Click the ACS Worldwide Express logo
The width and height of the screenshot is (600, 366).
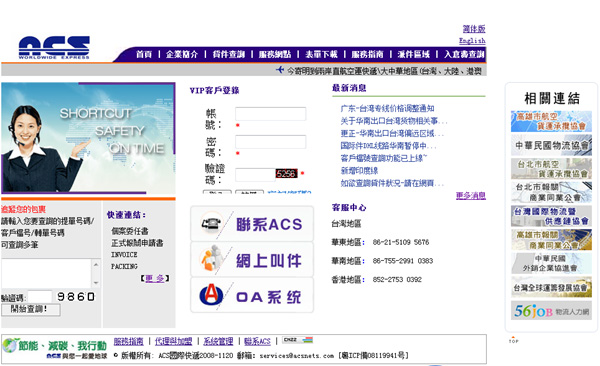(x=54, y=47)
